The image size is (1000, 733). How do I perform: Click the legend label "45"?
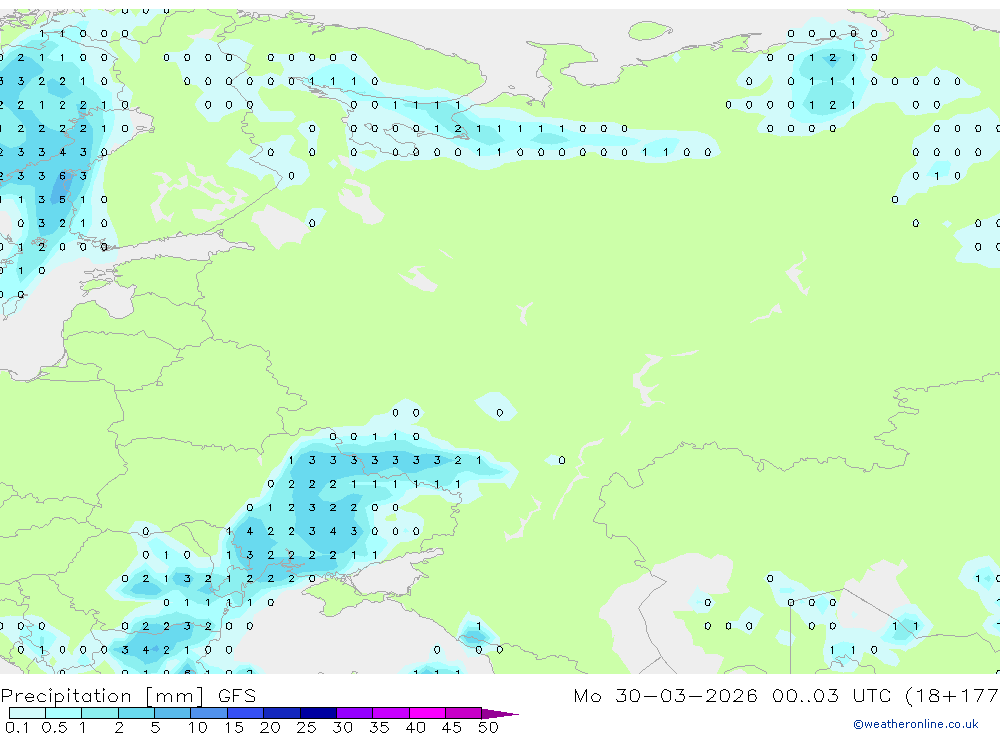pos(452,727)
